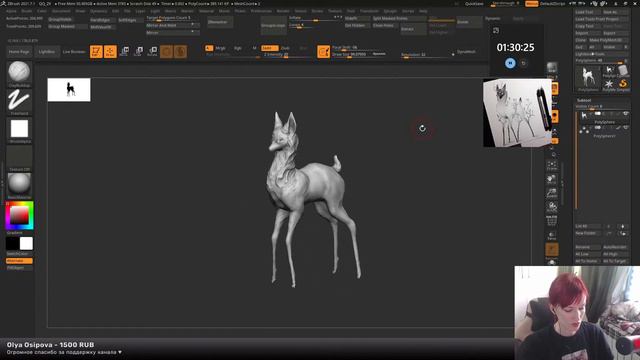The height and width of the screenshot is (360, 640).
Task: Collapse the Subtool palette section
Action: pyautogui.click(x=584, y=100)
